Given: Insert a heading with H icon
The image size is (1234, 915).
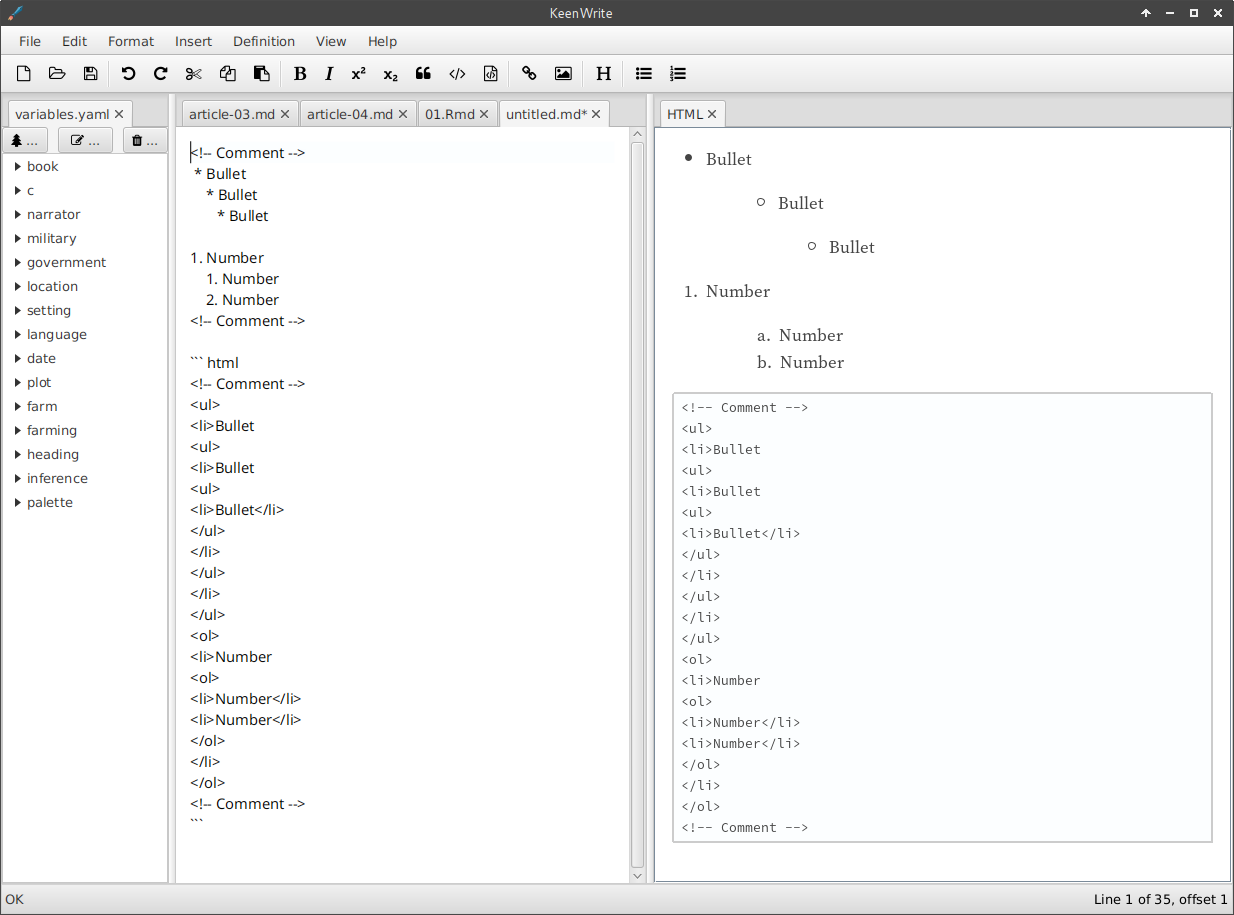Looking at the screenshot, I should 603,73.
